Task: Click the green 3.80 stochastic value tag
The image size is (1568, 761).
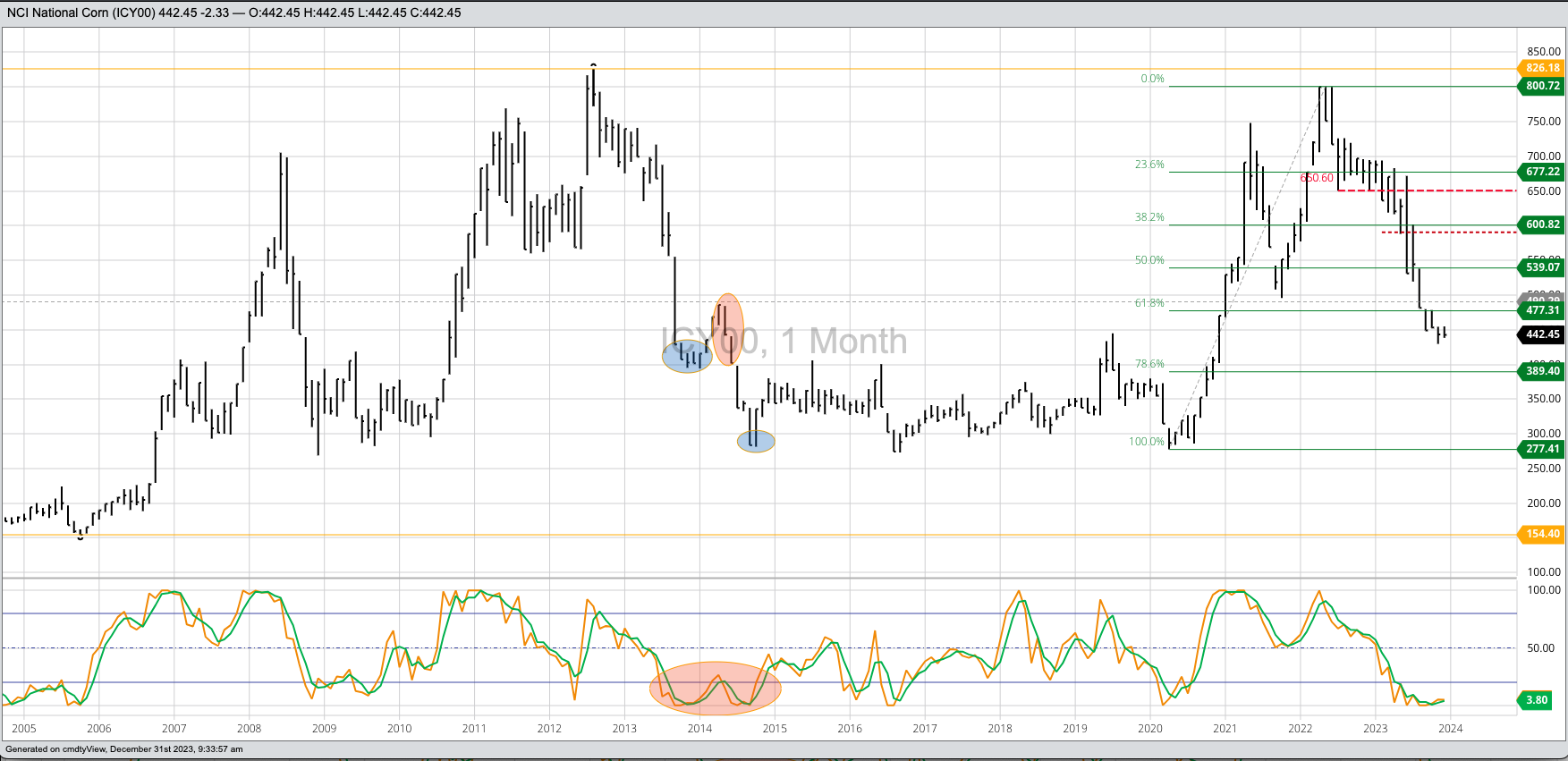Action: pyautogui.click(x=1536, y=700)
